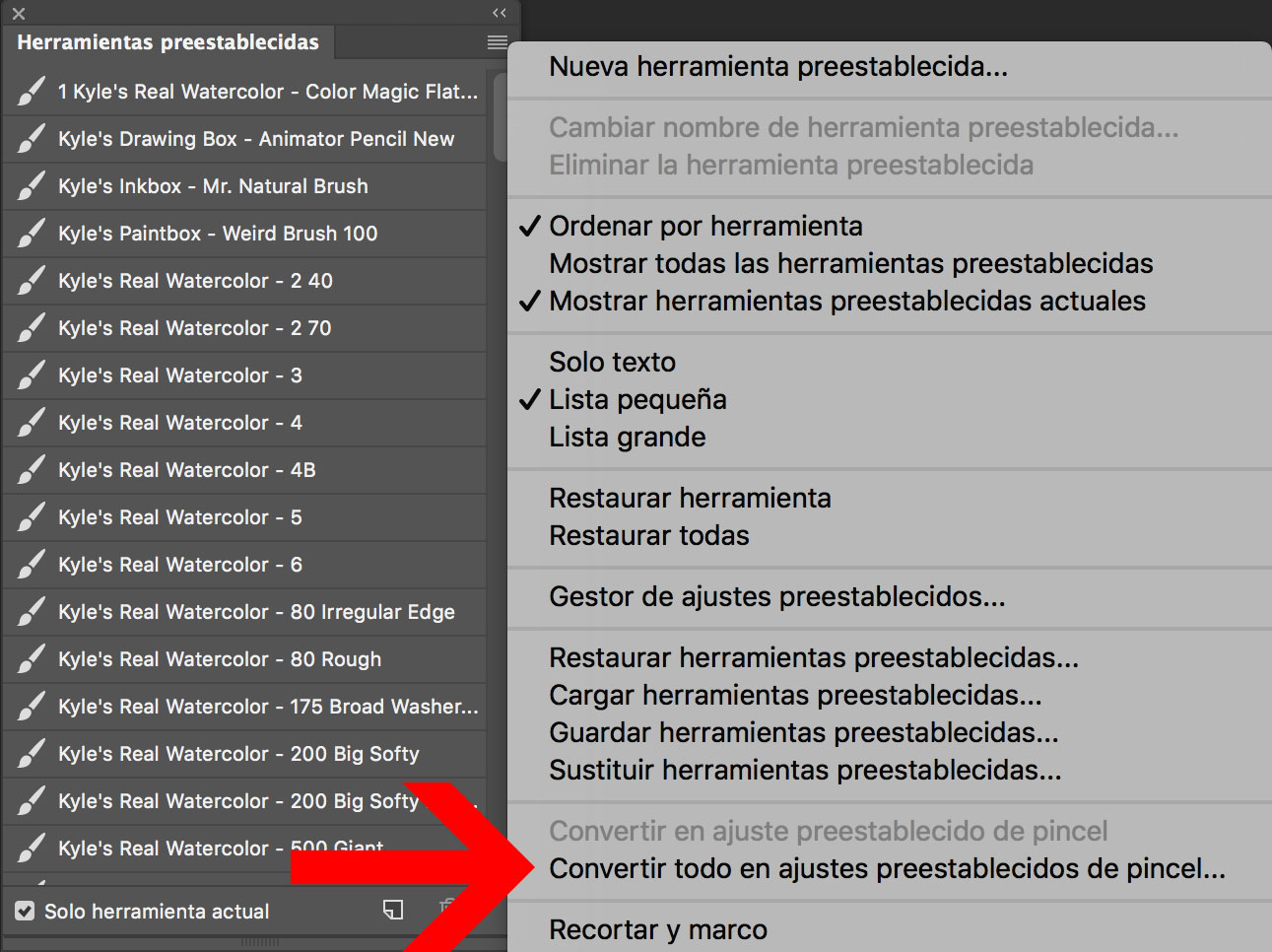This screenshot has width=1272, height=952.
Task: Select preset Kyle's Real Watercolor - 4
Action: click(x=244, y=423)
